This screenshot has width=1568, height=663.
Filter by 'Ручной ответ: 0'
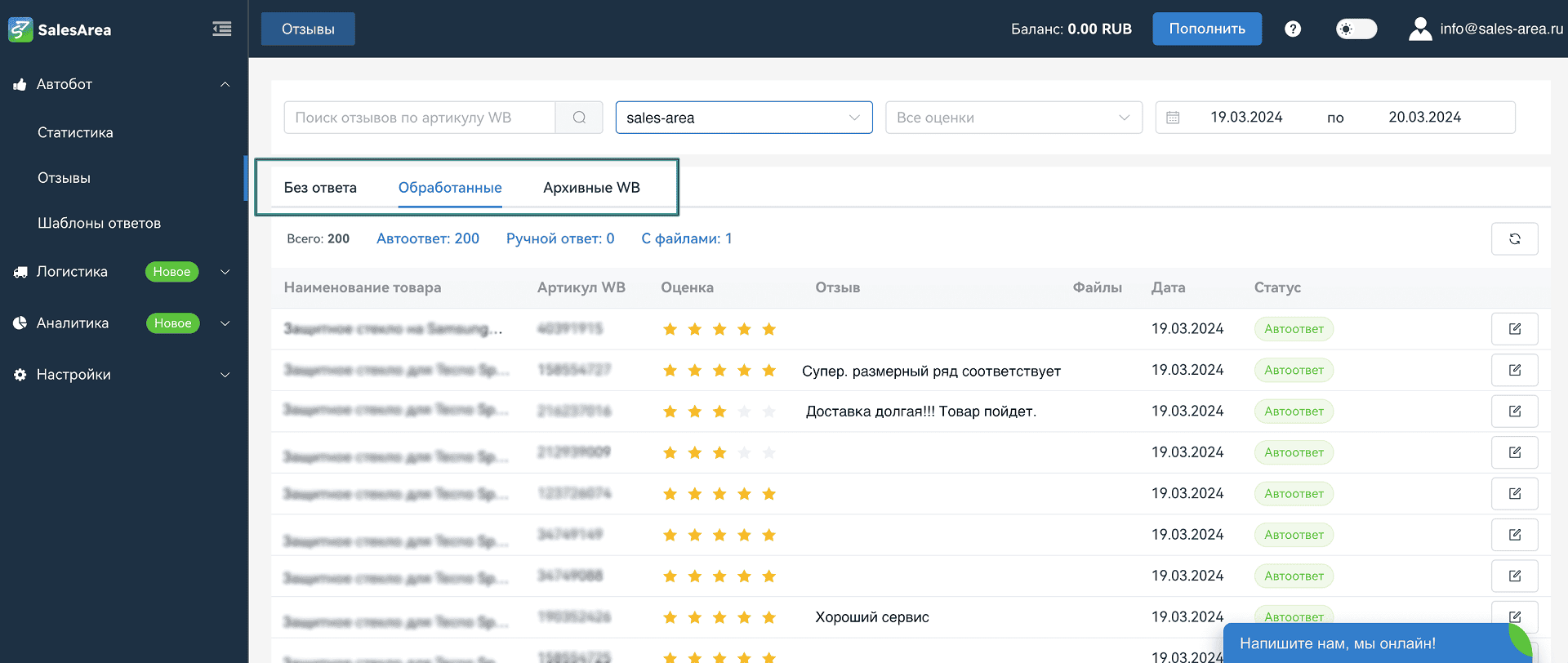[x=560, y=238]
